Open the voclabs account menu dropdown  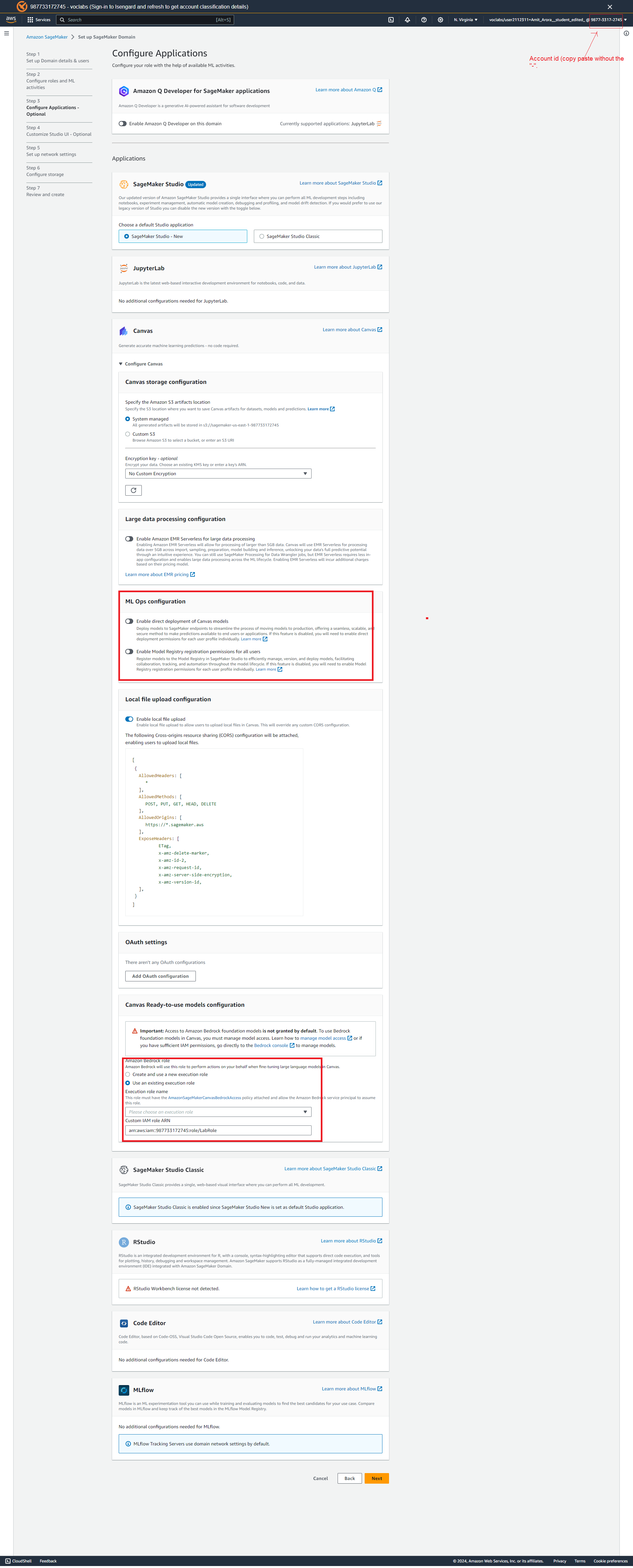[x=558, y=19]
